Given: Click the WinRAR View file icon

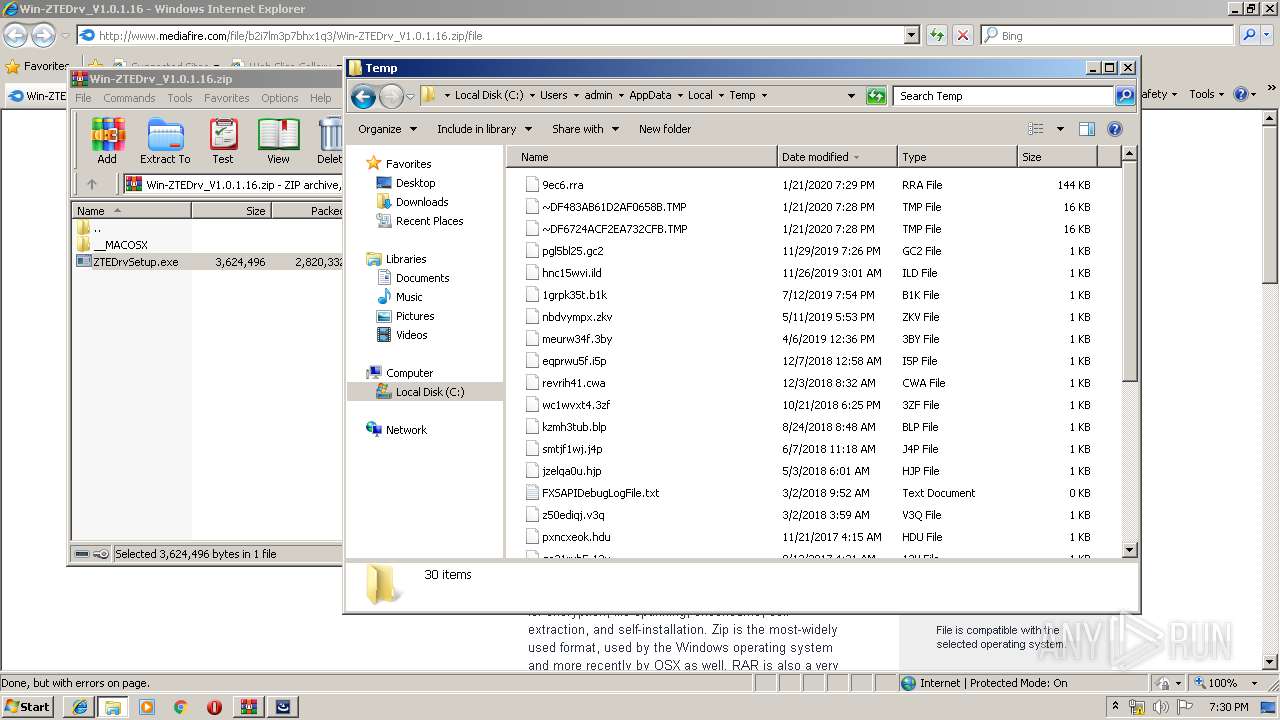Looking at the screenshot, I should (x=278, y=141).
